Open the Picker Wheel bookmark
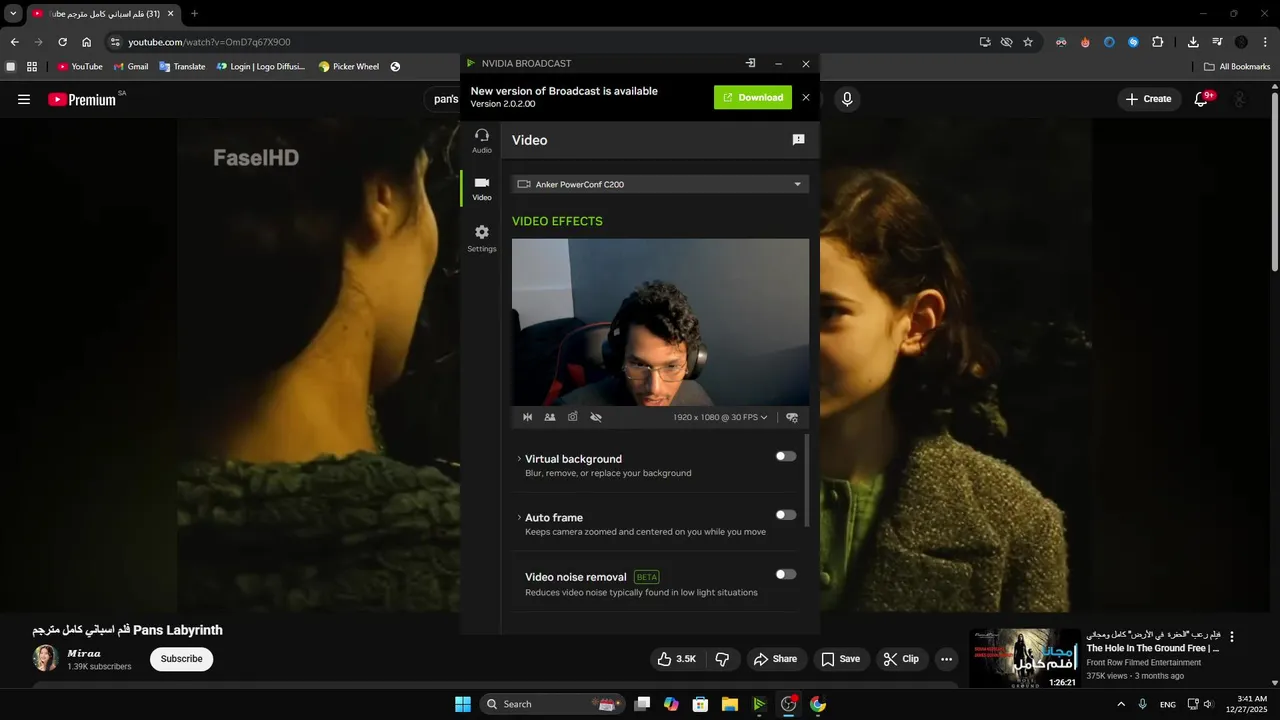The height and width of the screenshot is (720, 1280). (x=349, y=67)
